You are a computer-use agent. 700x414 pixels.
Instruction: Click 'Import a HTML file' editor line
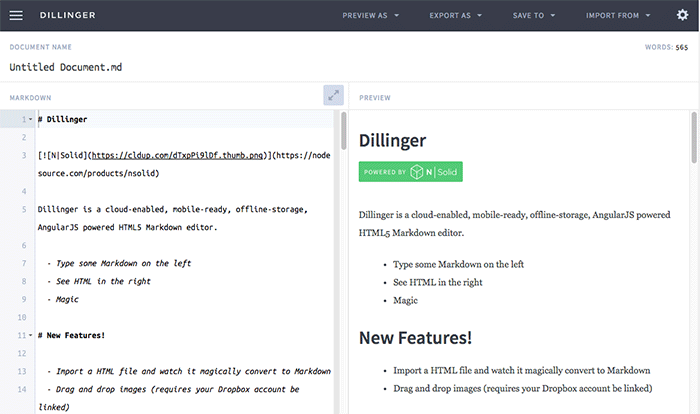[189, 372]
